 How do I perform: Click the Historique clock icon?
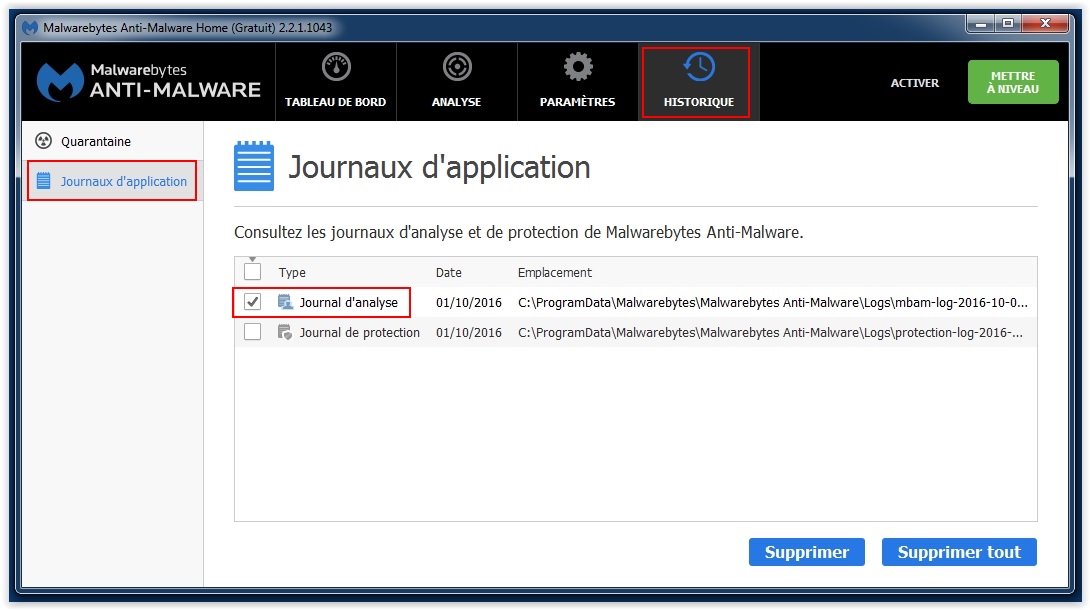tap(699, 67)
